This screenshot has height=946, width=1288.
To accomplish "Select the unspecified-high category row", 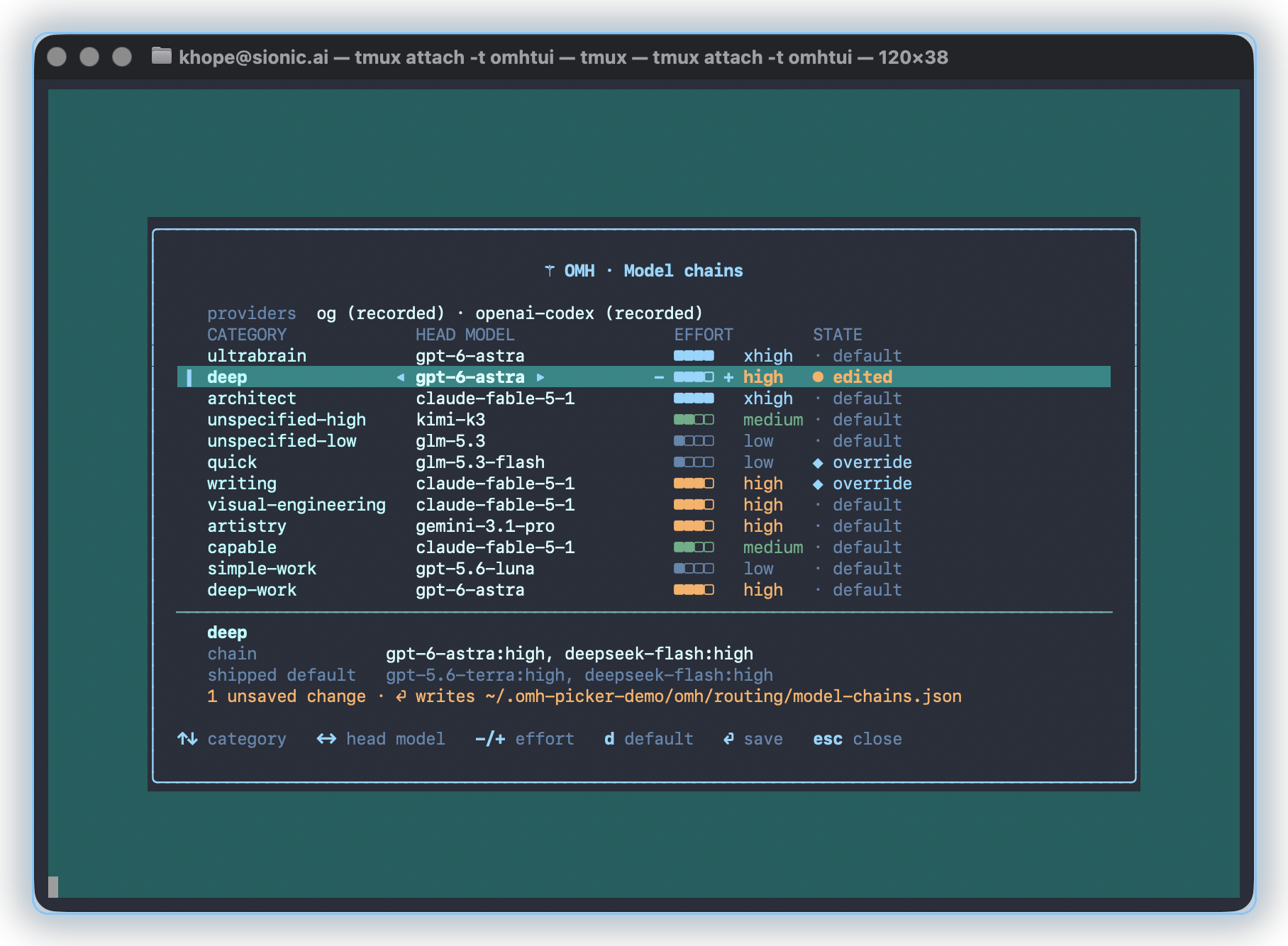I will (644, 420).
